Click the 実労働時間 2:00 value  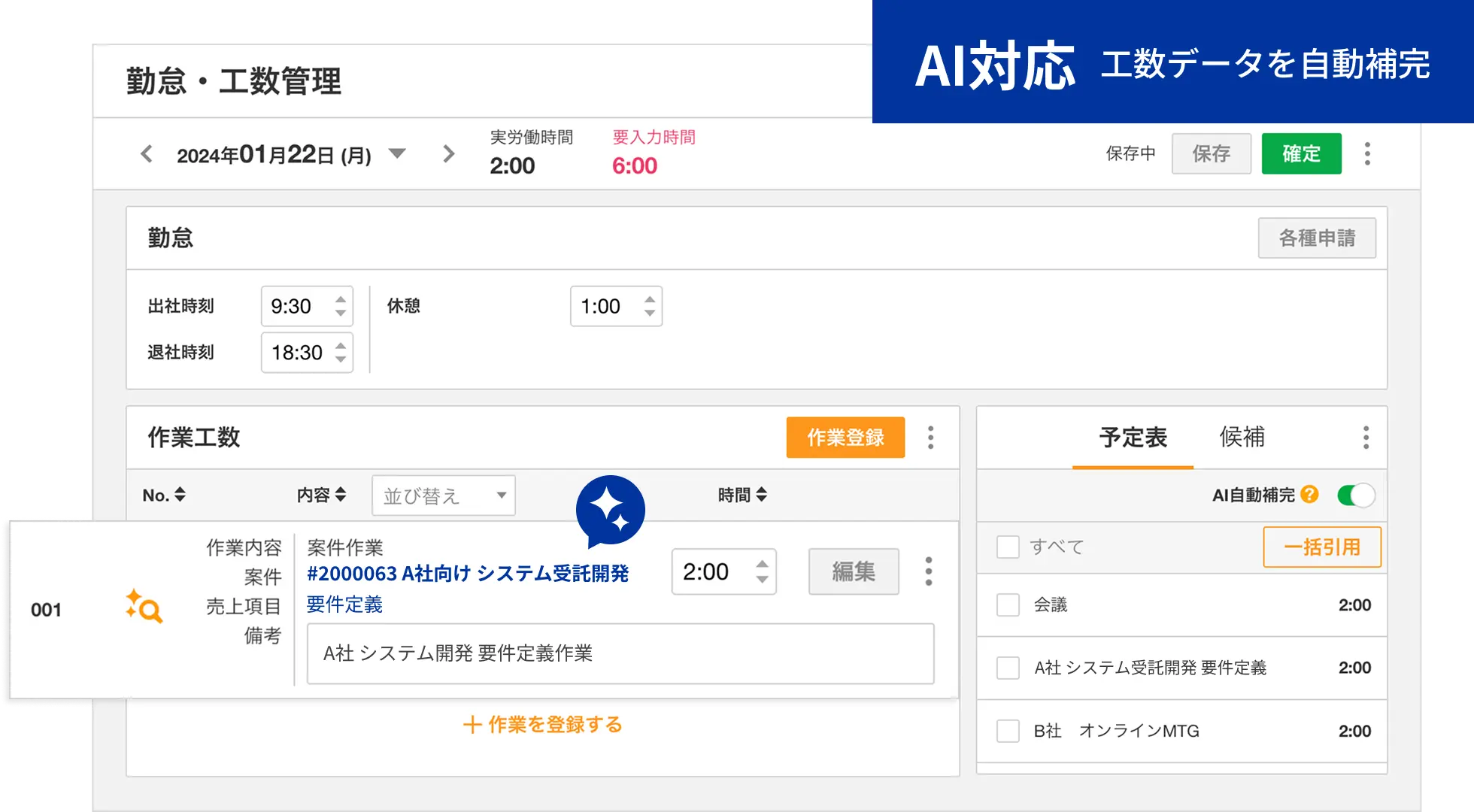pos(512,166)
